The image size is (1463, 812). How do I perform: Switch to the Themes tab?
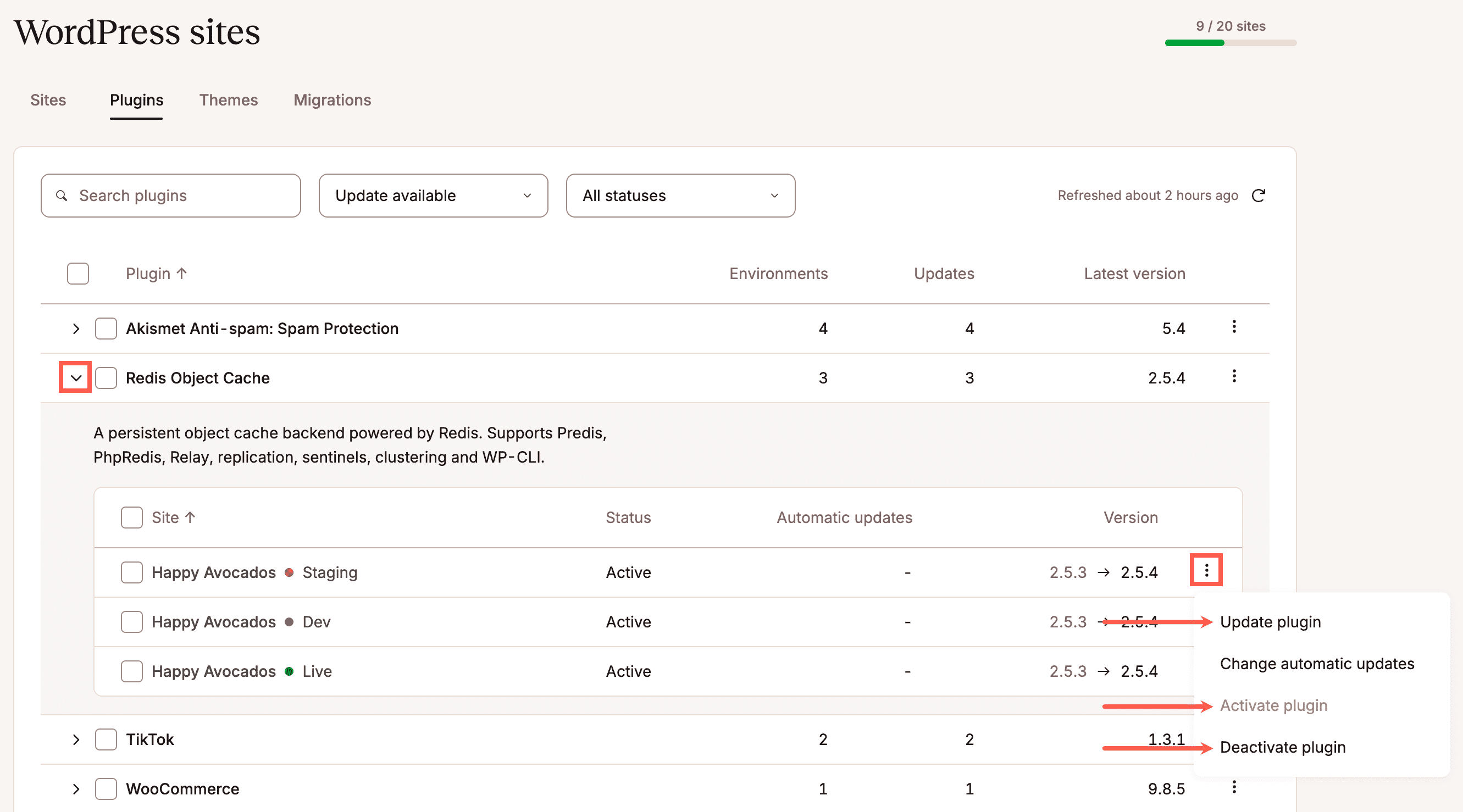[x=228, y=100]
